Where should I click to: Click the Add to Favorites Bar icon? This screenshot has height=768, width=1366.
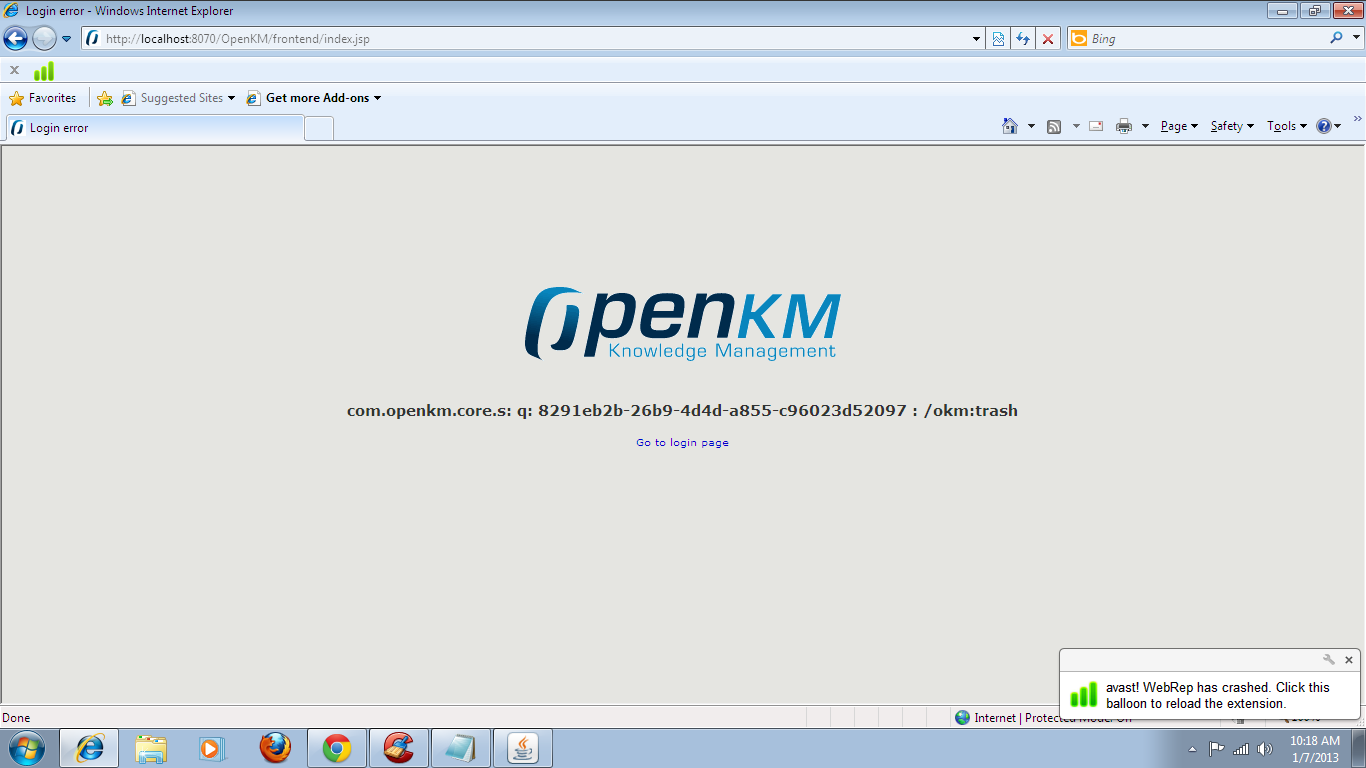coord(105,98)
